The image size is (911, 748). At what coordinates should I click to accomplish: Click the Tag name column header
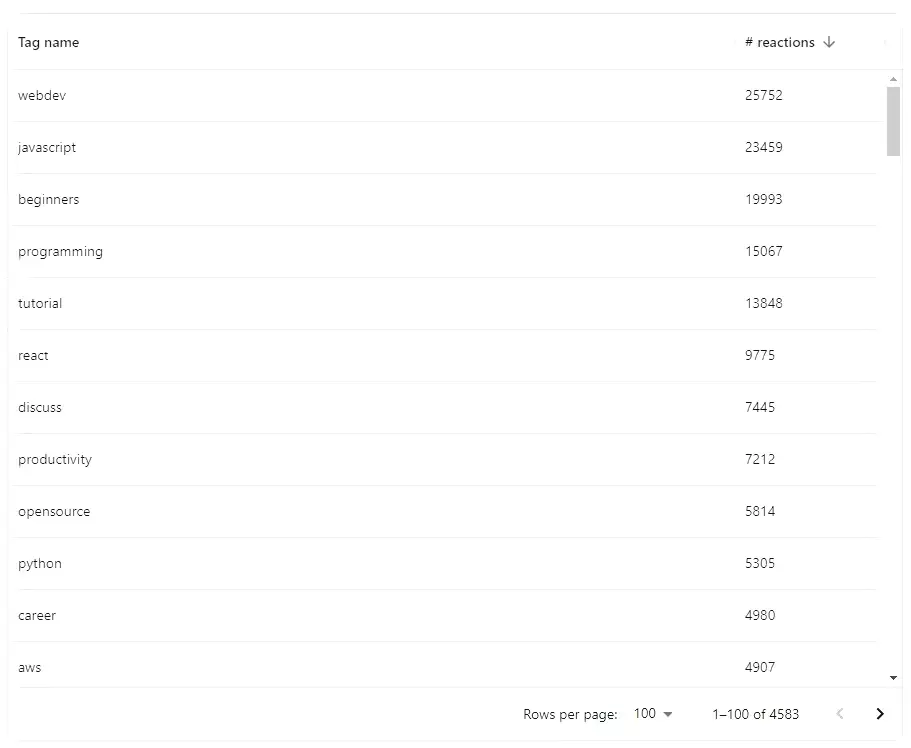coord(48,42)
